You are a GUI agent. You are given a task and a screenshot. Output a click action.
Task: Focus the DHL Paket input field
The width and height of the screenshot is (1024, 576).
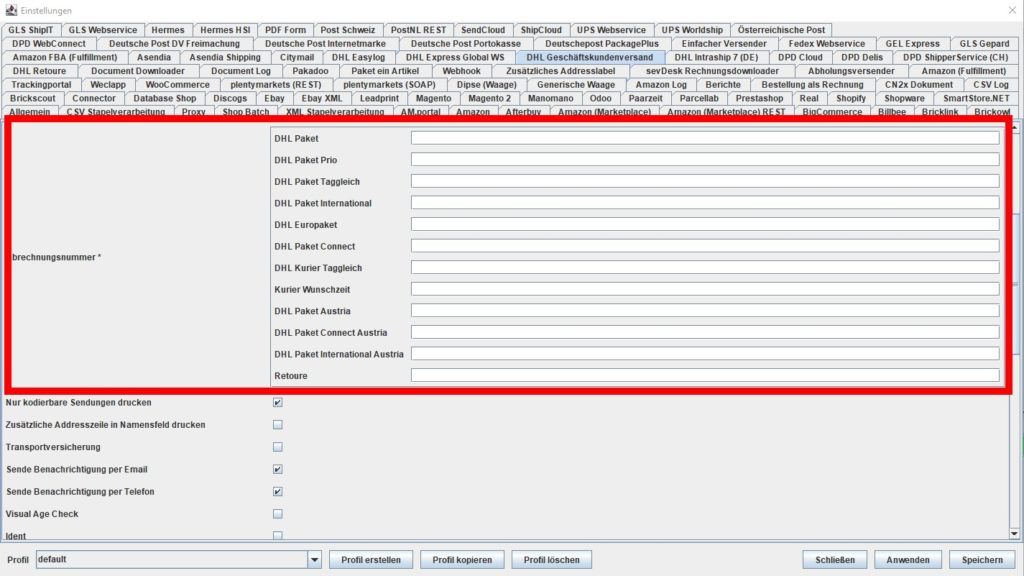[705, 138]
